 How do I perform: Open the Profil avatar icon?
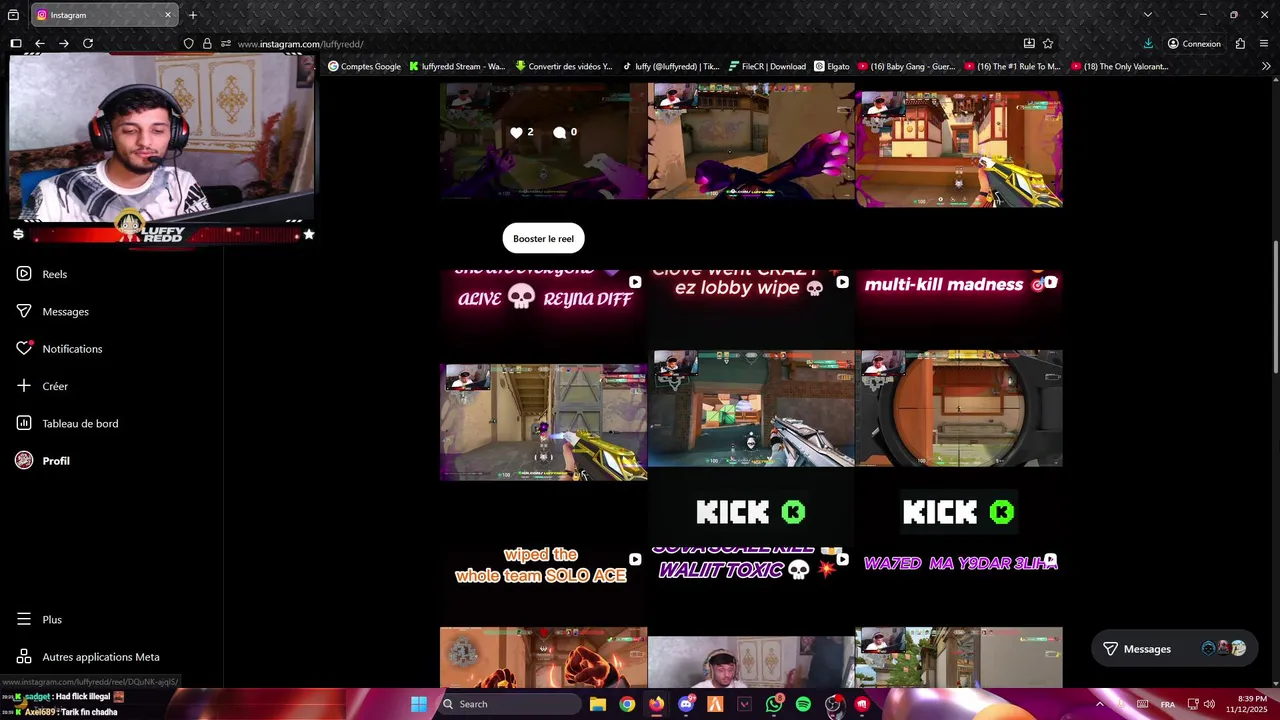click(24, 460)
